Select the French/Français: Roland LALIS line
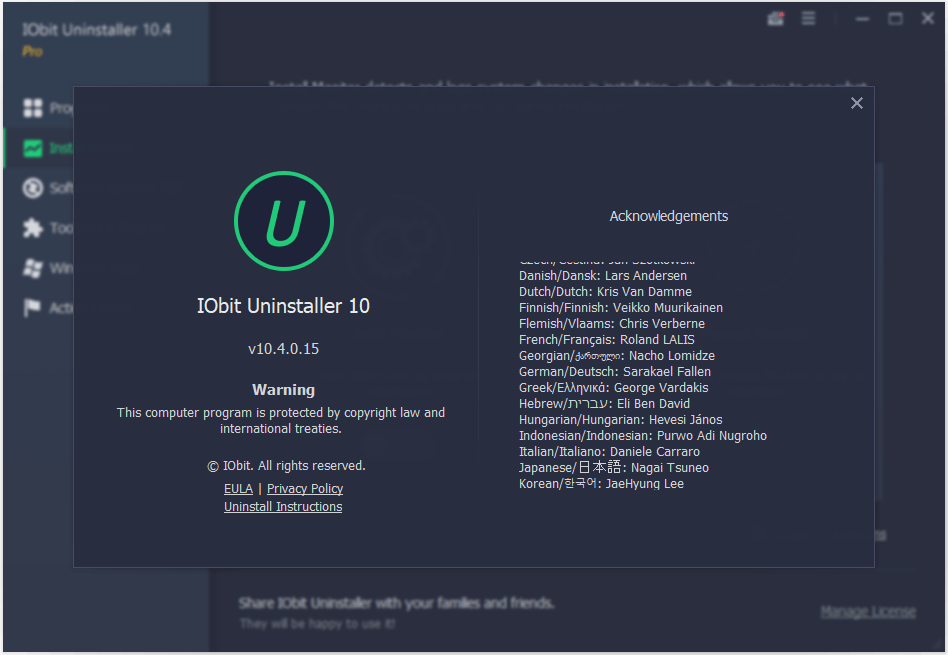 [x=607, y=340]
